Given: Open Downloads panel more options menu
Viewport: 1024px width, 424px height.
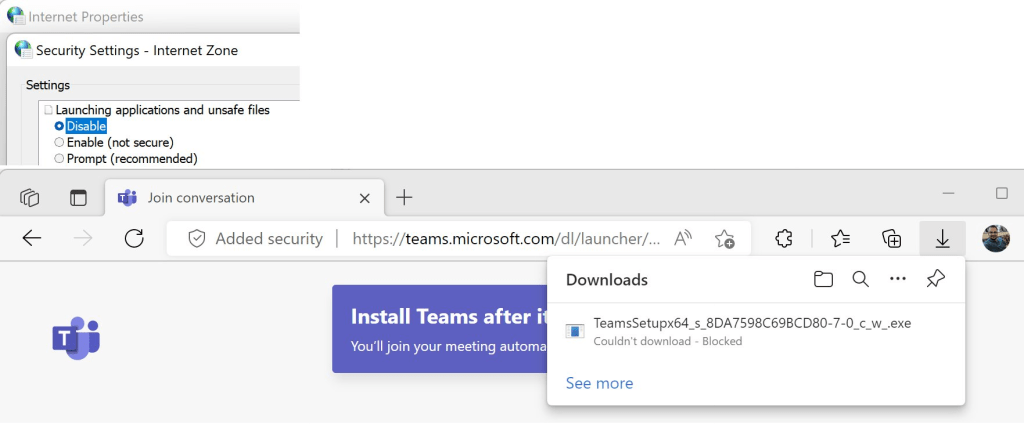Looking at the screenshot, I should coord(898,280).
